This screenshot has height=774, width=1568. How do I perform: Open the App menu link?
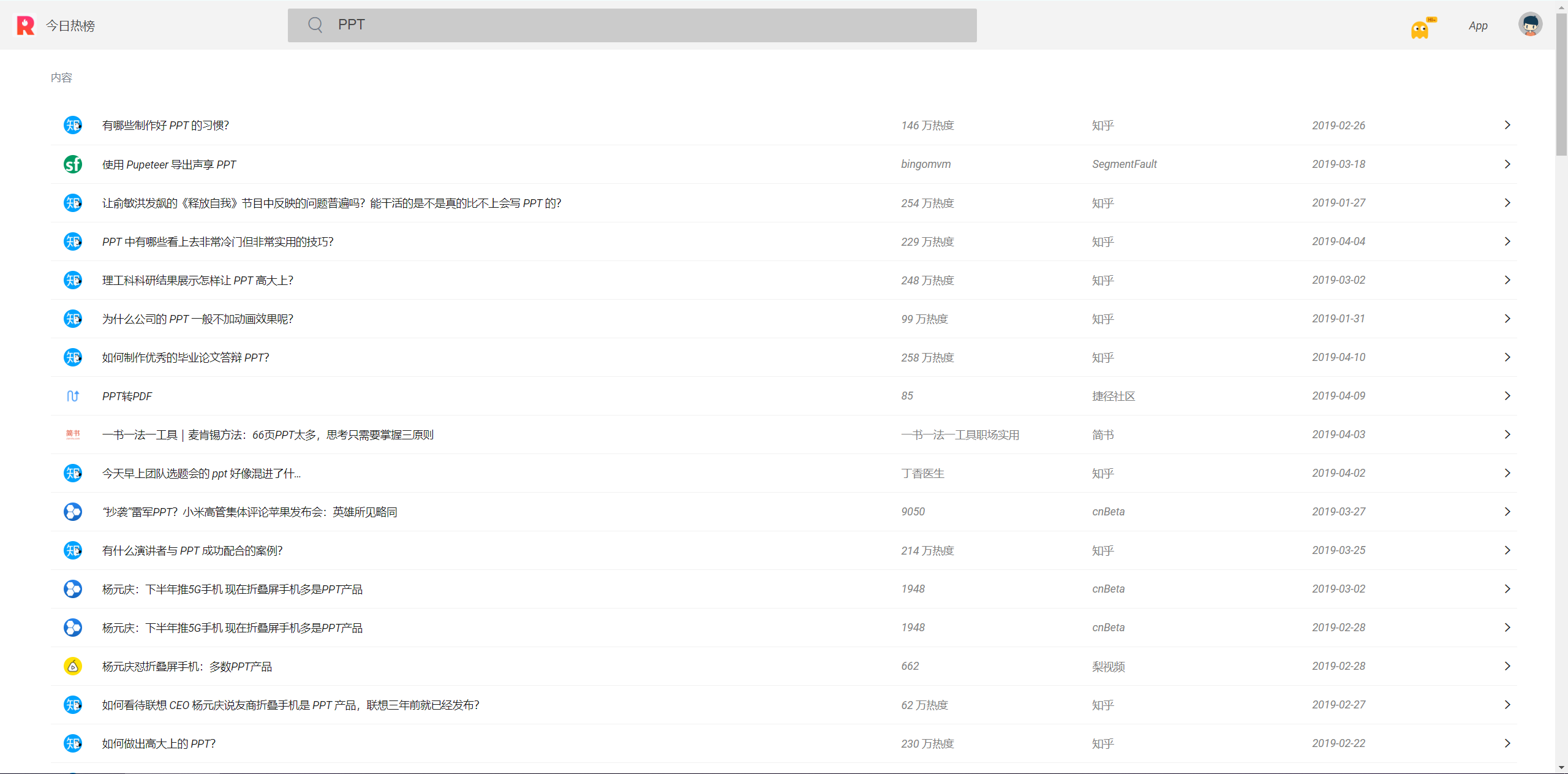(x=1477, y=26)
